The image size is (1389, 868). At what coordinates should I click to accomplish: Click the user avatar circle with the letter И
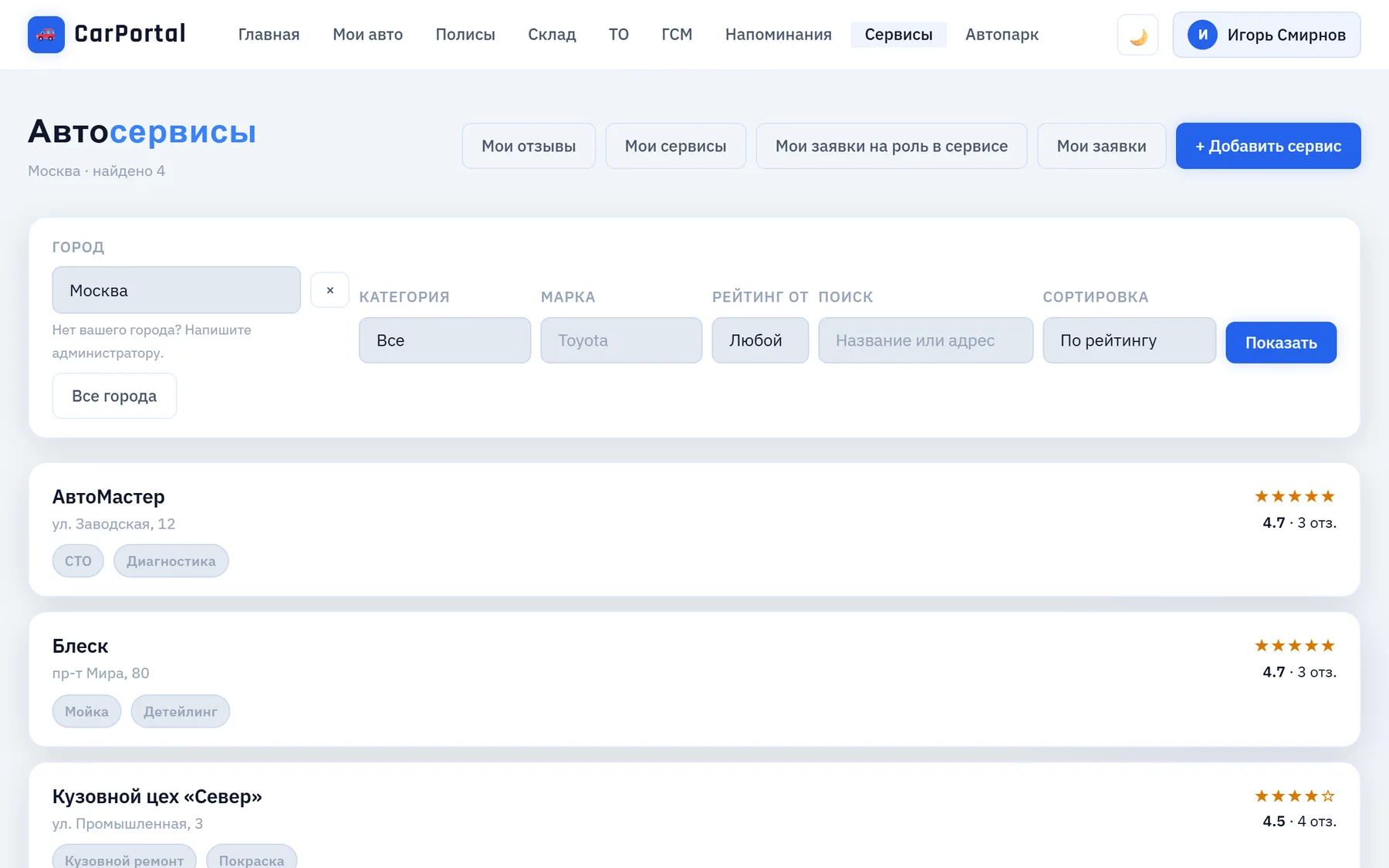coord(1202,35)
